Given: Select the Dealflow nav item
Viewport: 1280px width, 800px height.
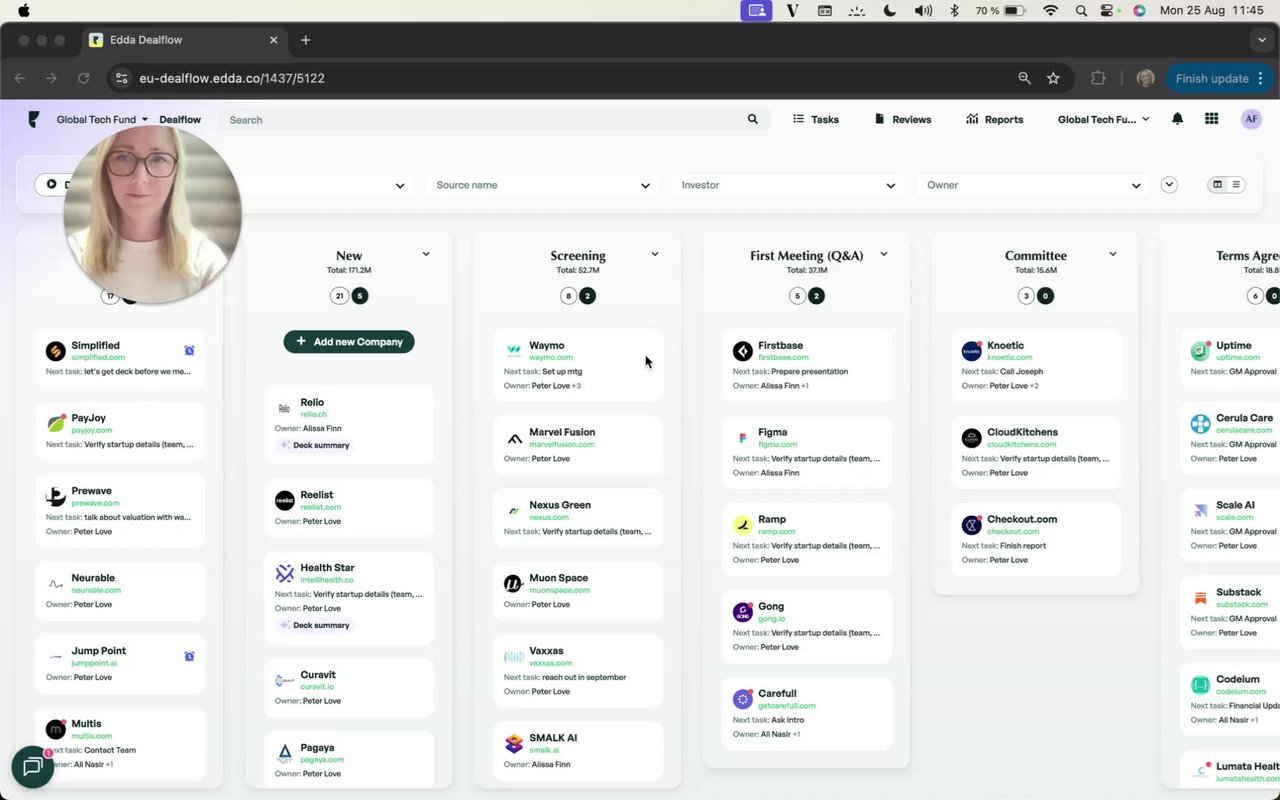Looking at the screenshot, I should pyautogui.click(x=180, y=119).
